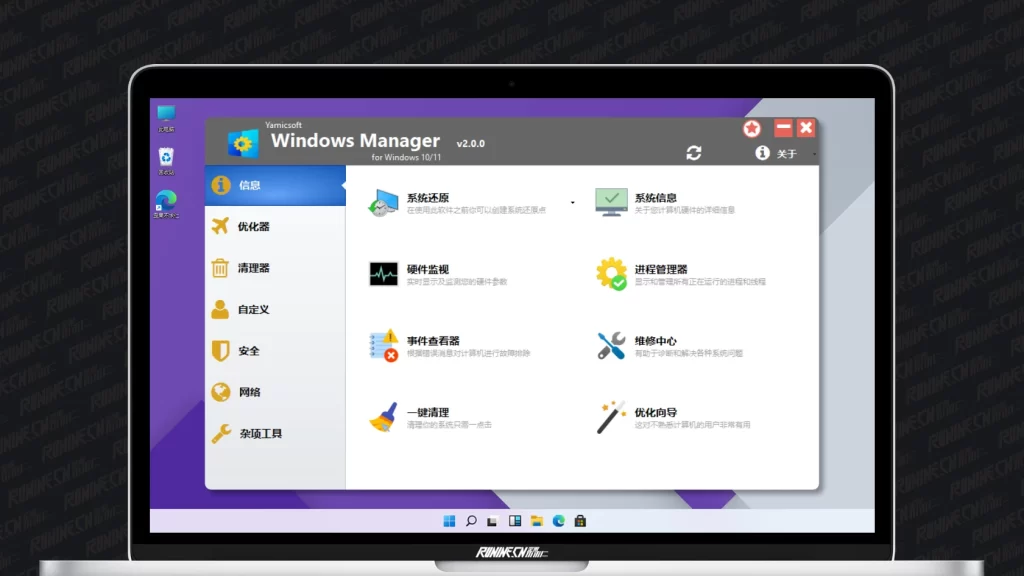Open the Network (网络) sidebar tab
1024x576 pixels.
tap(250, 392)
